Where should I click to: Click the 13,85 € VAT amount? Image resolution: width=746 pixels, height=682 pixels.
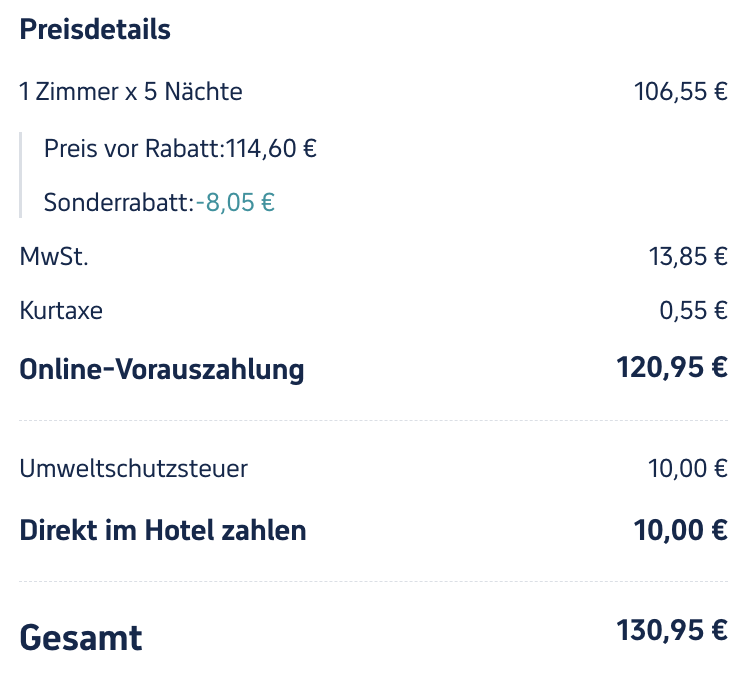[688, 257]
